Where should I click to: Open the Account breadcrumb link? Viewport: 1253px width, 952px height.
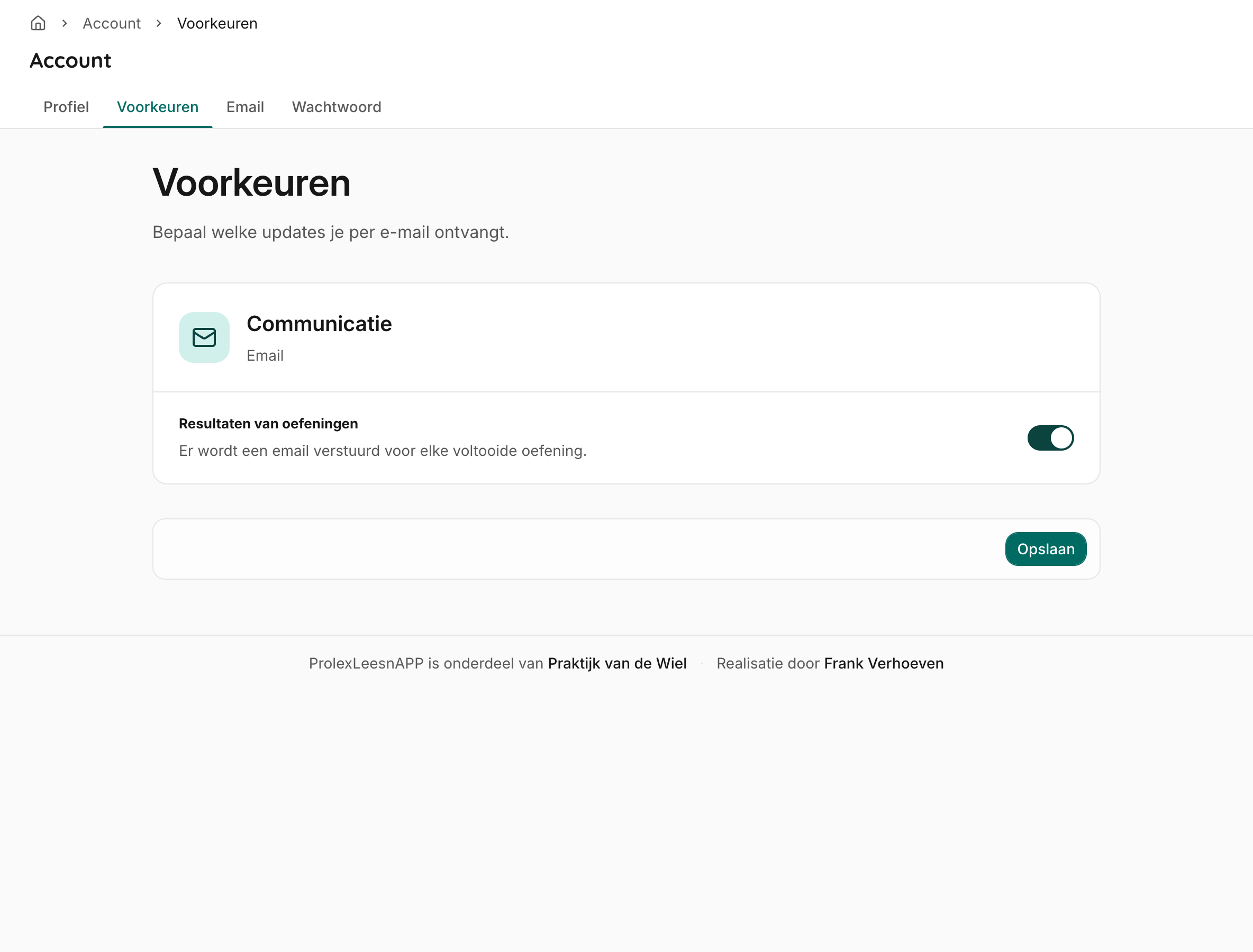click(112, 23)
